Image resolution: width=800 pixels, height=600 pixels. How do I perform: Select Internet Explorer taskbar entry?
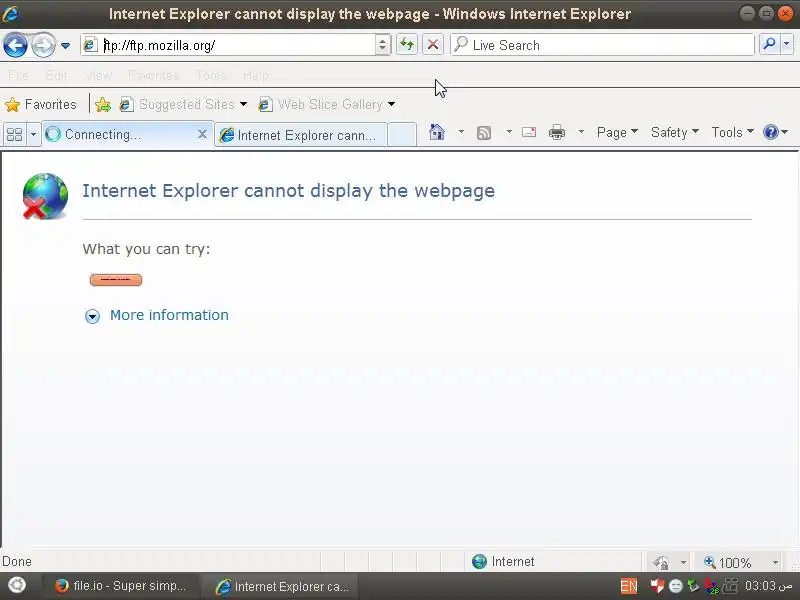282,586
